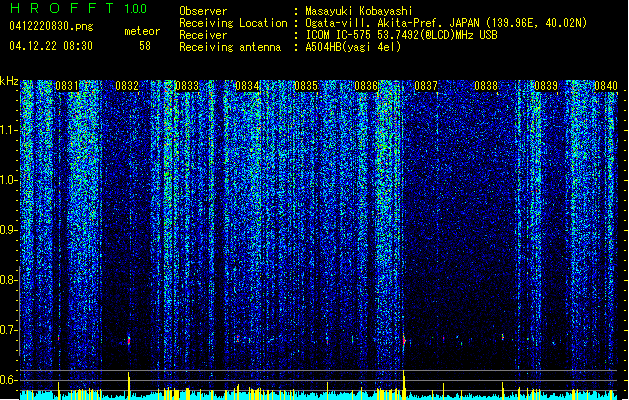The height and width of the screenshot is (400, 629).
Task: Select the 0833 time label
Action: pos(187,86)
